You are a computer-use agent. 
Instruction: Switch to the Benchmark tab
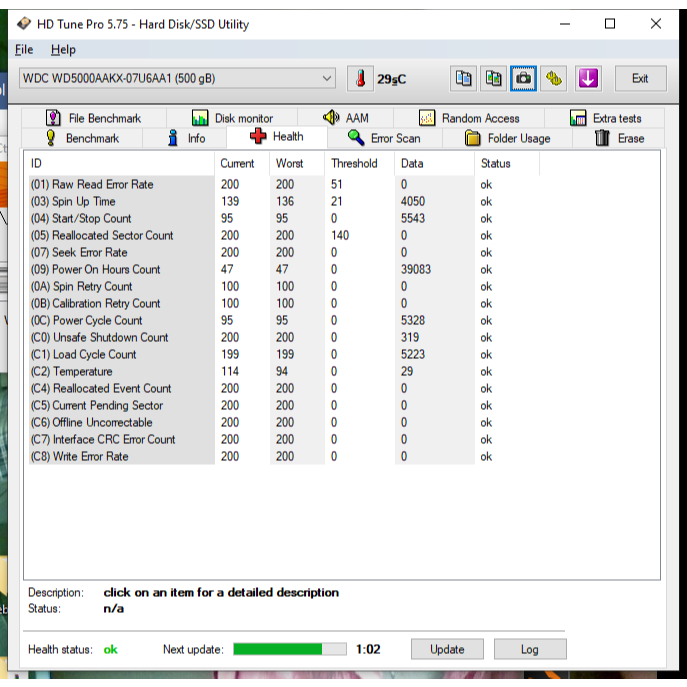tap(82, 138)
